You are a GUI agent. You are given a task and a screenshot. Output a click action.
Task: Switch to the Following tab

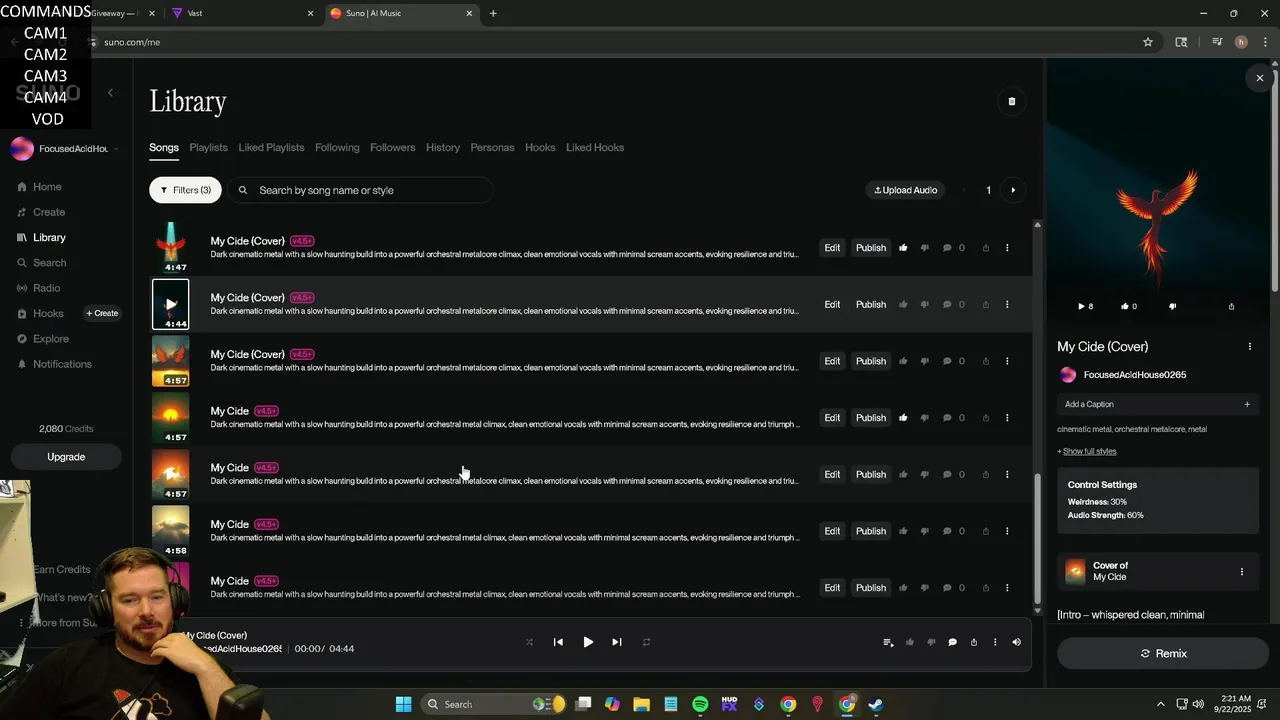pos(337,148)
